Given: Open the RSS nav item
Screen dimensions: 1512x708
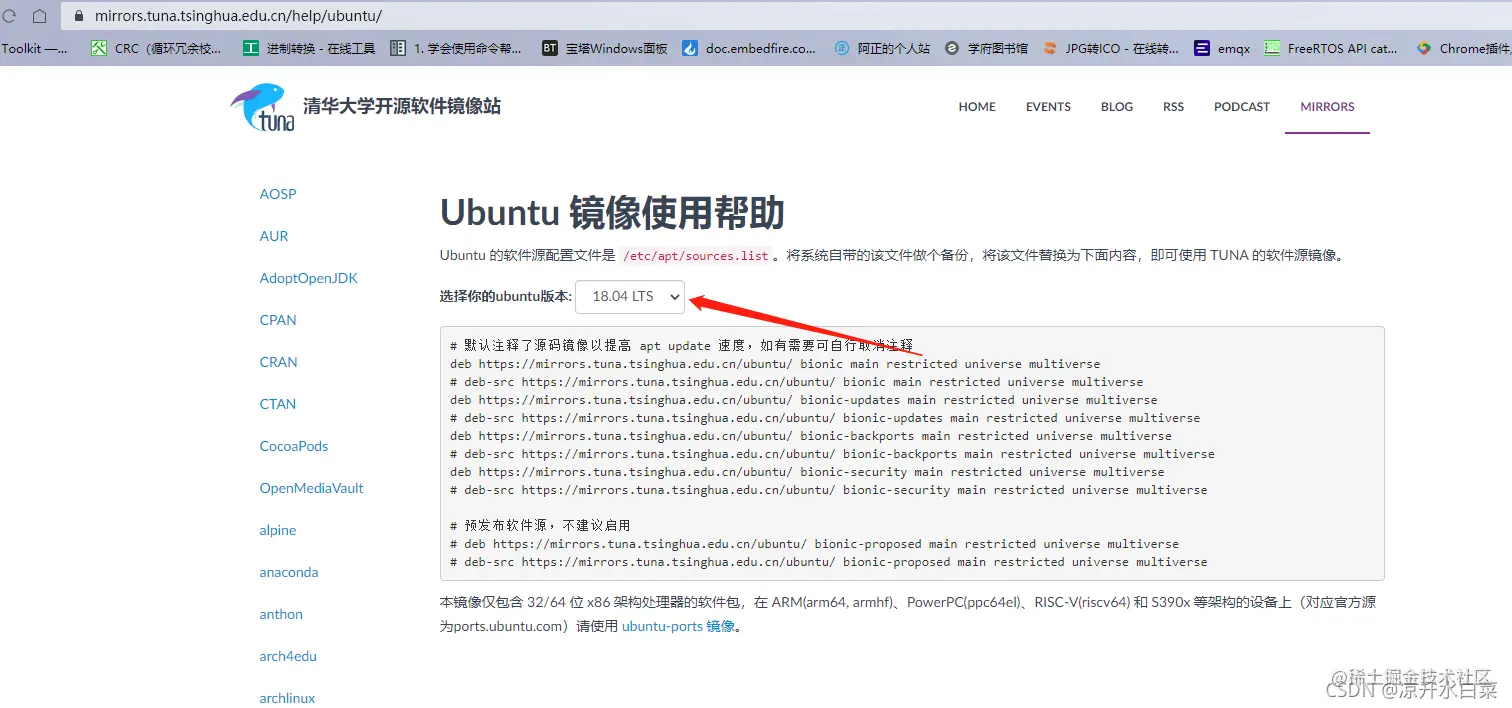Looking at the screenshot, I should (x=1173, y=107).
